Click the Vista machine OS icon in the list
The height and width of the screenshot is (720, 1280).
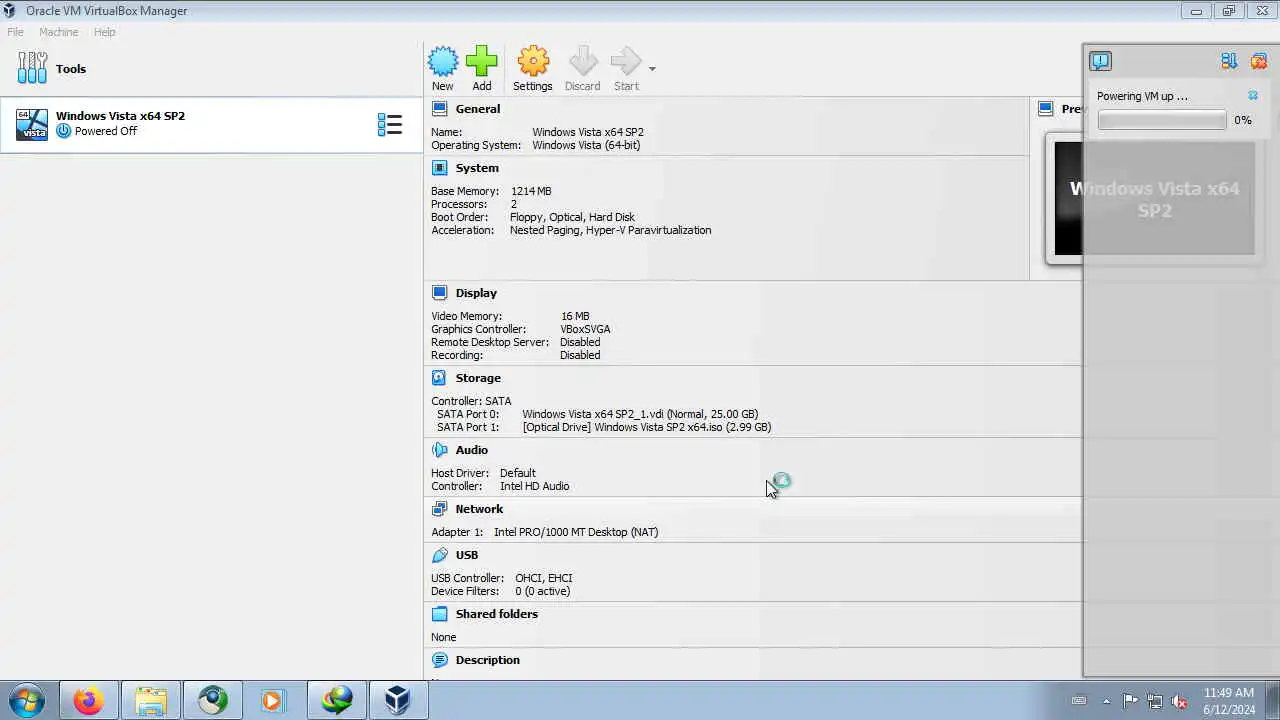pyautogui.click(x=32, y=124)
